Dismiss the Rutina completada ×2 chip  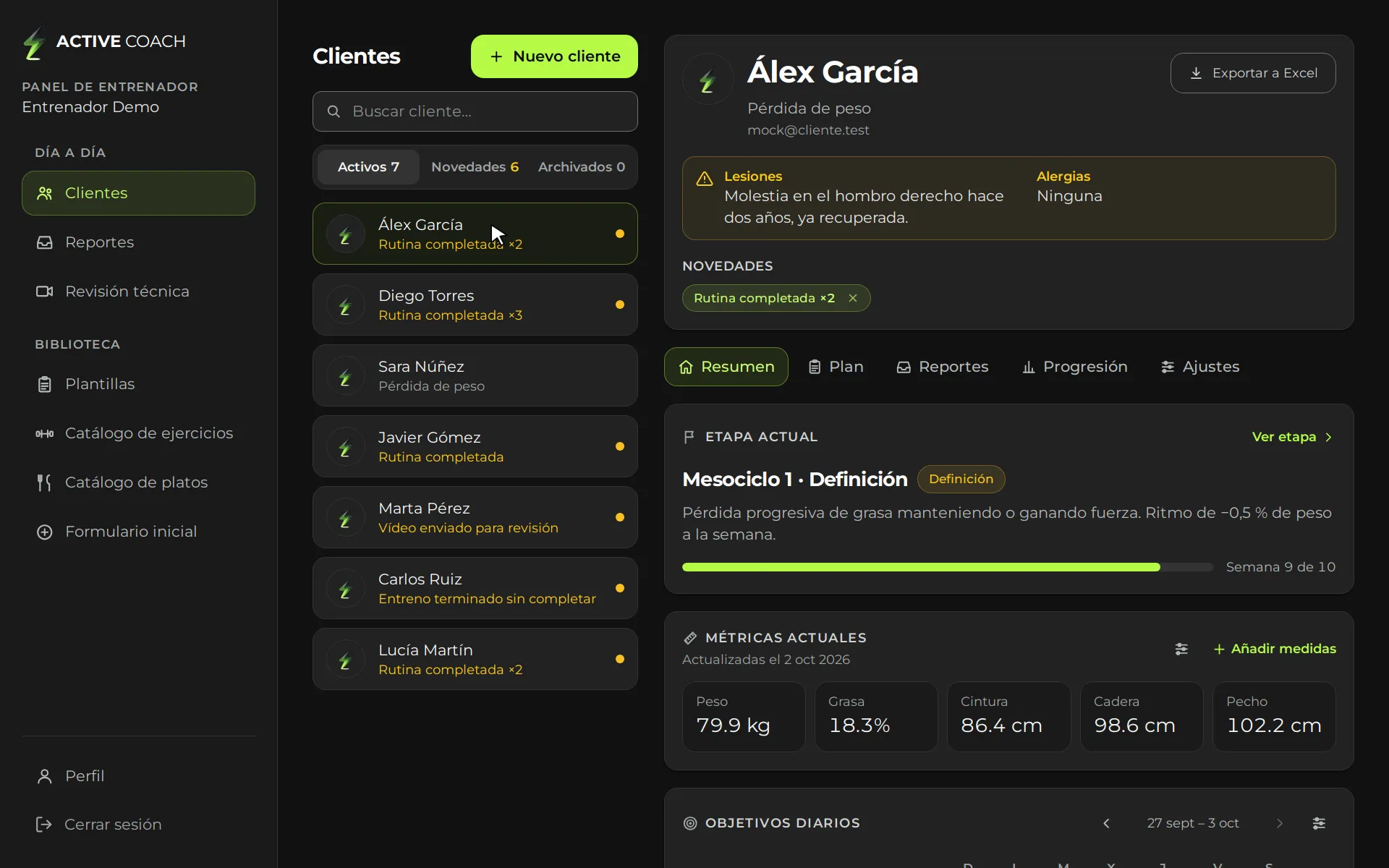coord(853,298)
